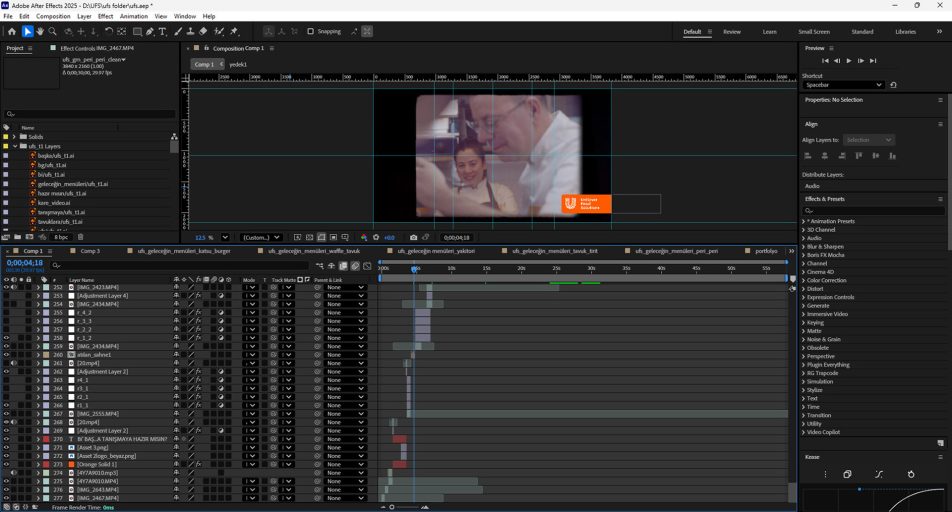
Task: Switch to the Comp 3 timeline tab
Action: coord(90,251)
